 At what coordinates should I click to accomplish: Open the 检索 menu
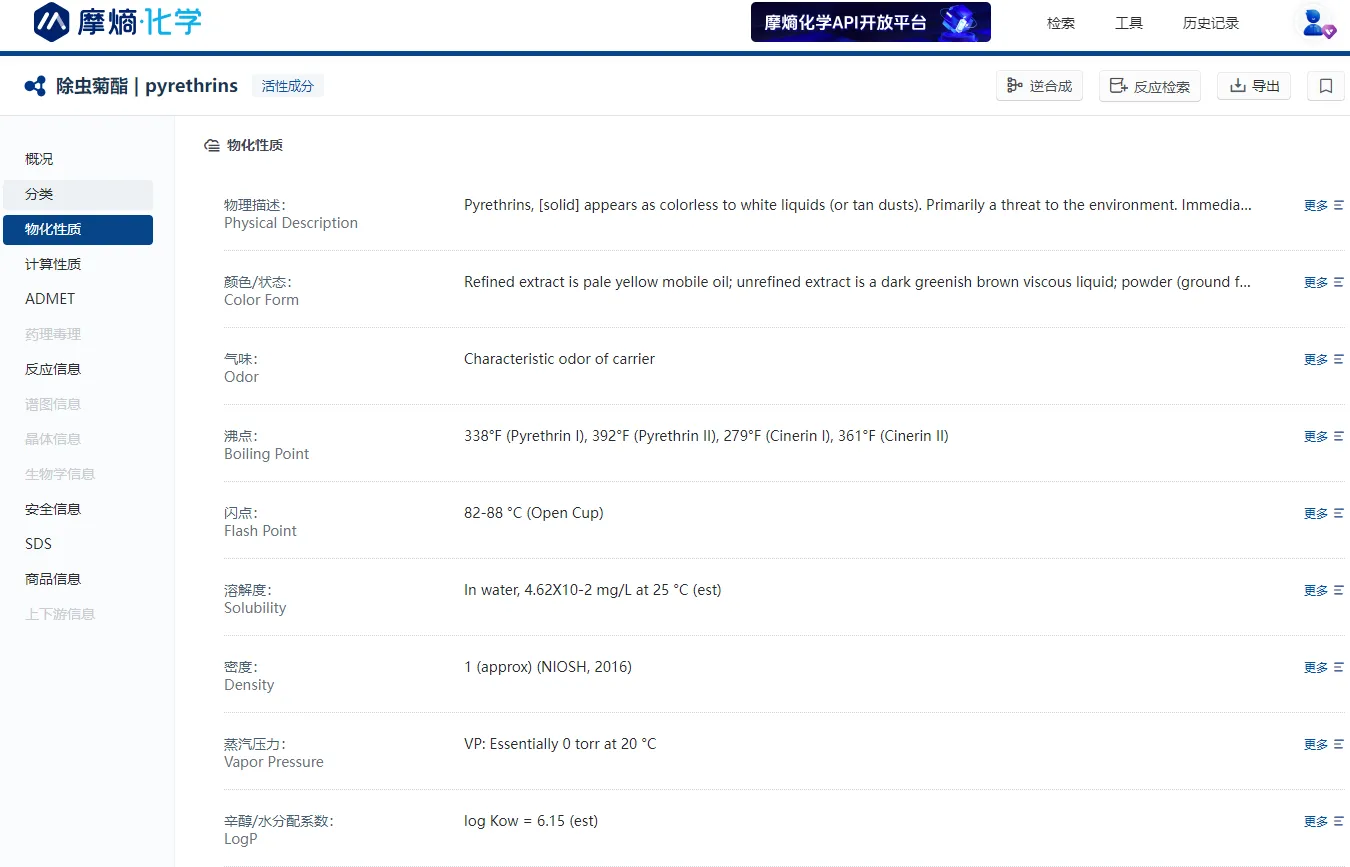(x=1060, y=23)
